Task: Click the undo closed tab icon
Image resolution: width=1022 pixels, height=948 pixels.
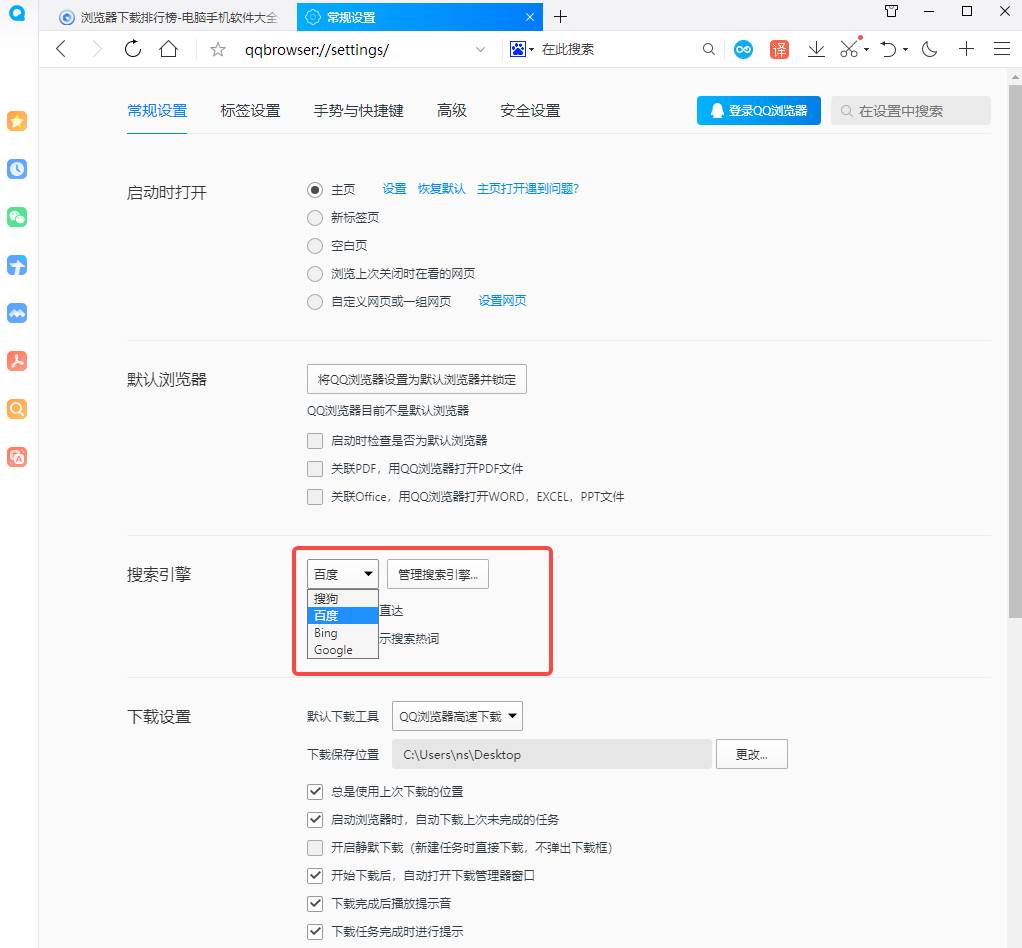Action: coord(889,49)
